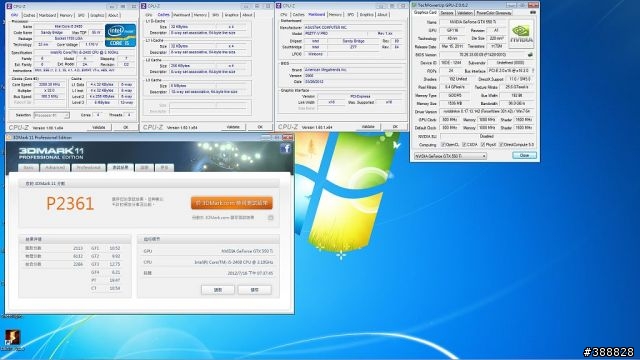Tick the checkbox below the orange 3DMark button
The image size is (640, 360).
point(271,218)
